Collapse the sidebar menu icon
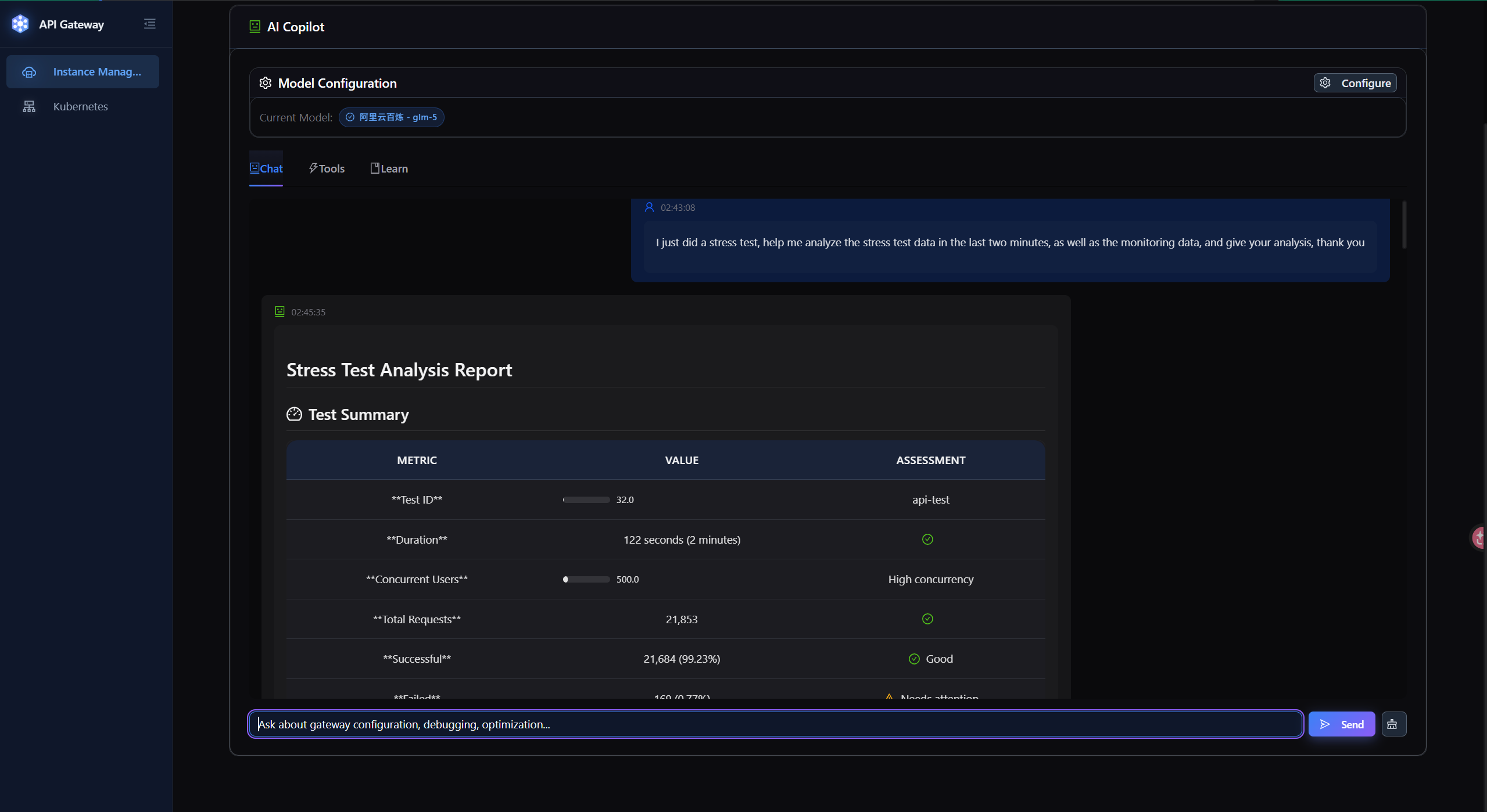The width and height of the screenshot is (1487, 812). (x=150, y=24)
